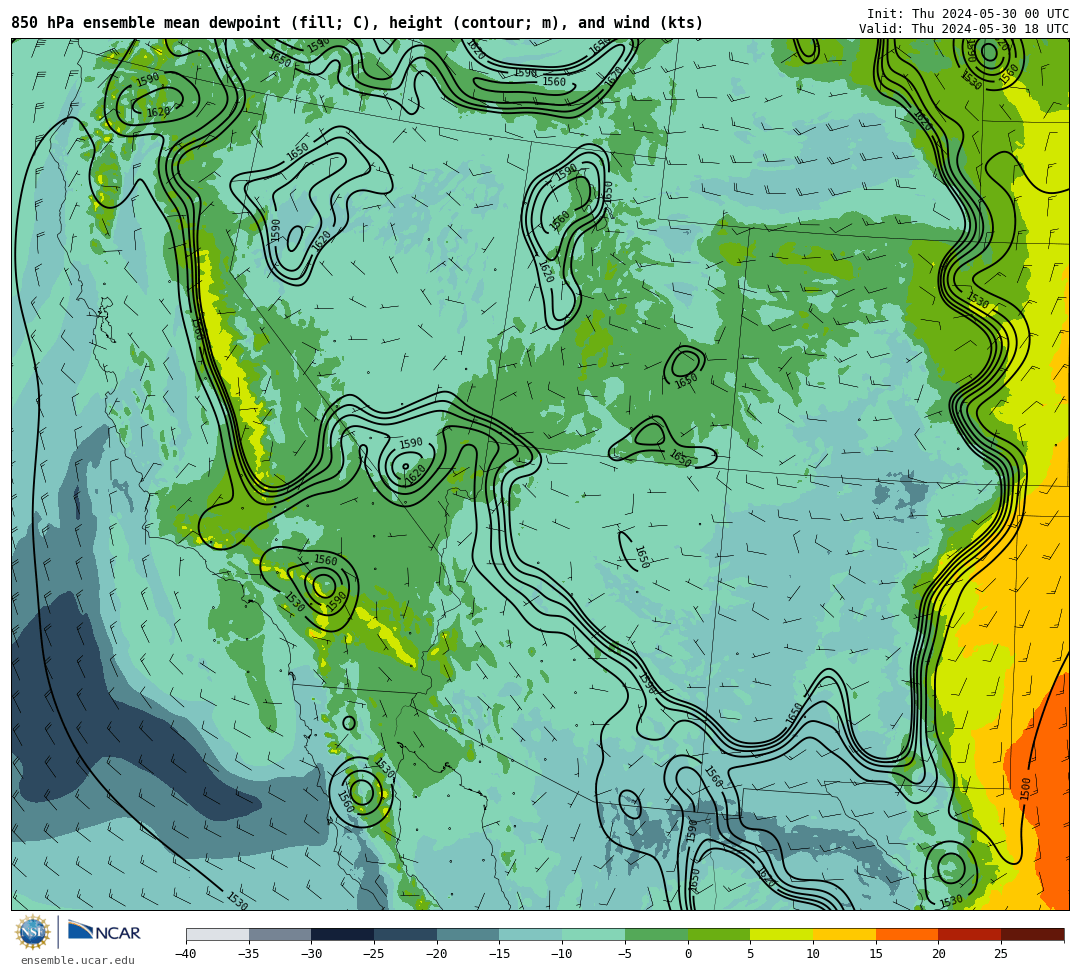This screenshot has width=1080, height=973.
Task: Click the 'Valid: Thu 2024-05-30 18 UTC' text
Action: [964, 29]
